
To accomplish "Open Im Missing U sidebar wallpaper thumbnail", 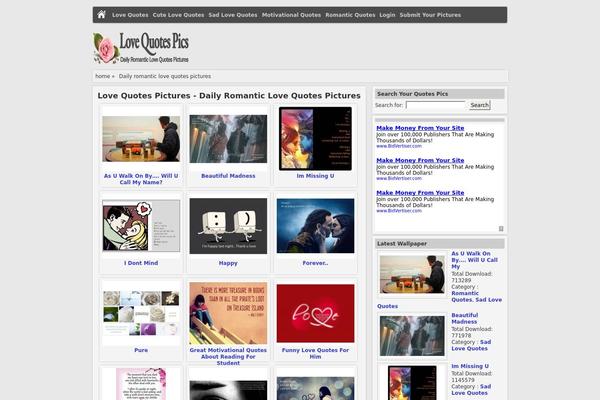I will pyautogui.click(x=412, y=383).
